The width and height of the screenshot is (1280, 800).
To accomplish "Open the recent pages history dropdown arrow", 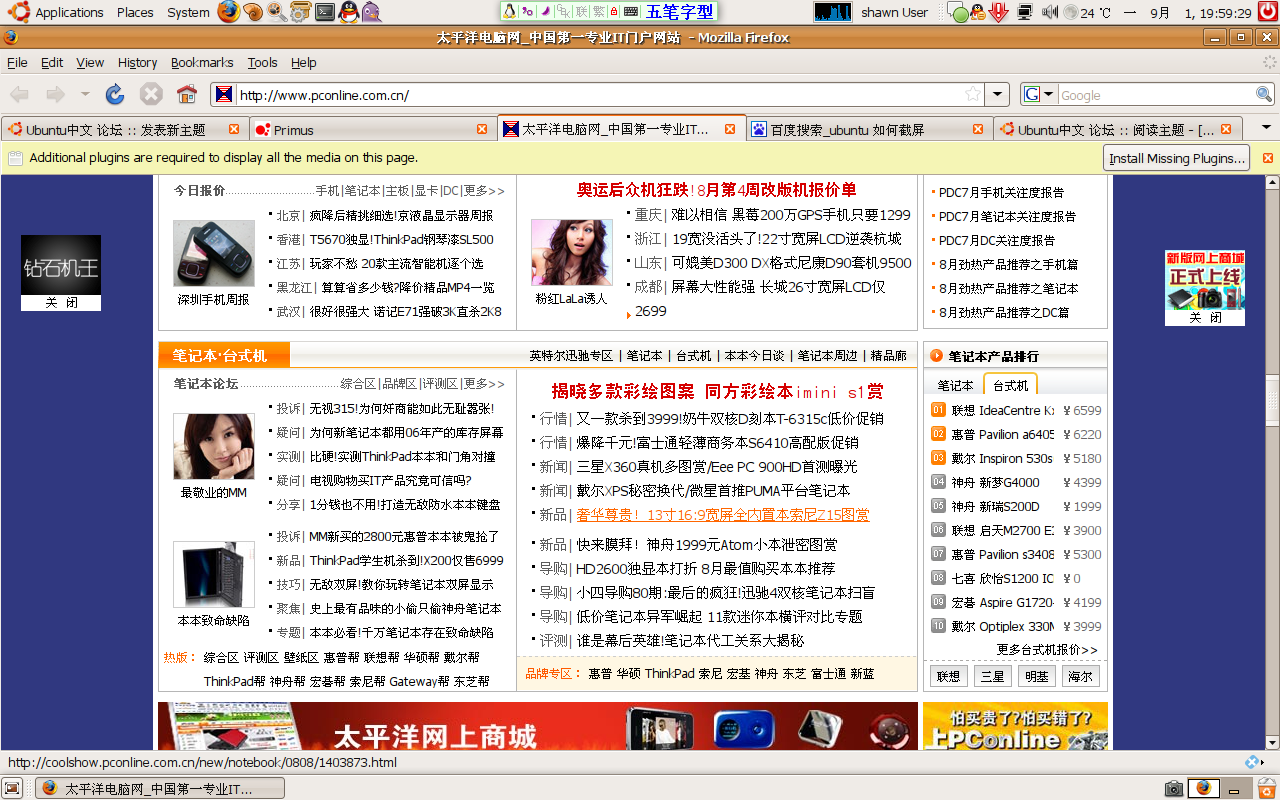I will pos(85,94).
